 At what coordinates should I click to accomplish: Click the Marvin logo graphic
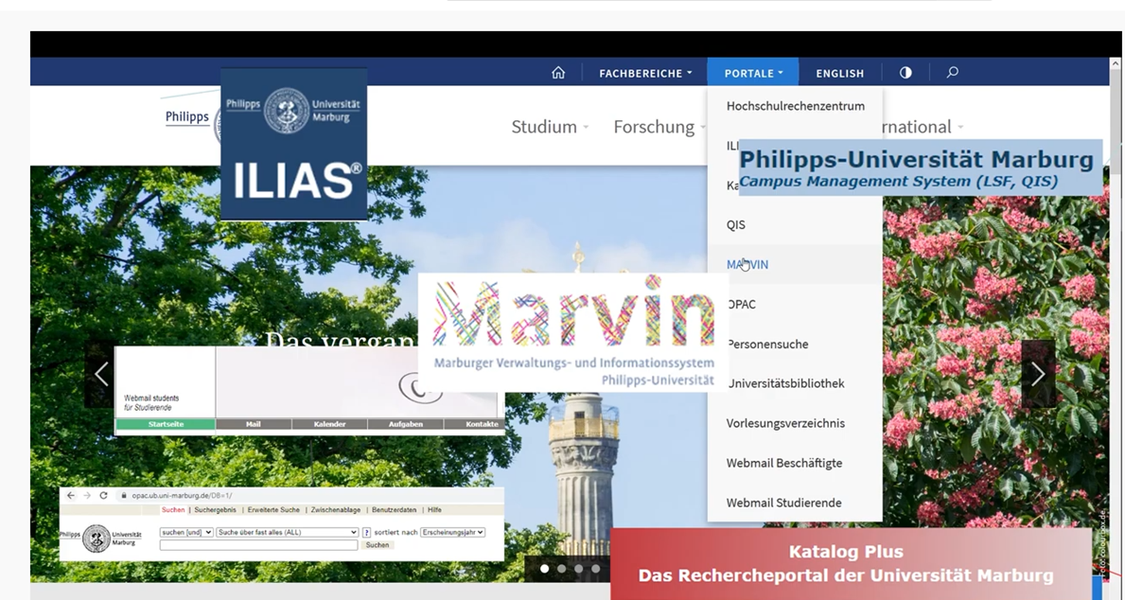coord(573,332)
